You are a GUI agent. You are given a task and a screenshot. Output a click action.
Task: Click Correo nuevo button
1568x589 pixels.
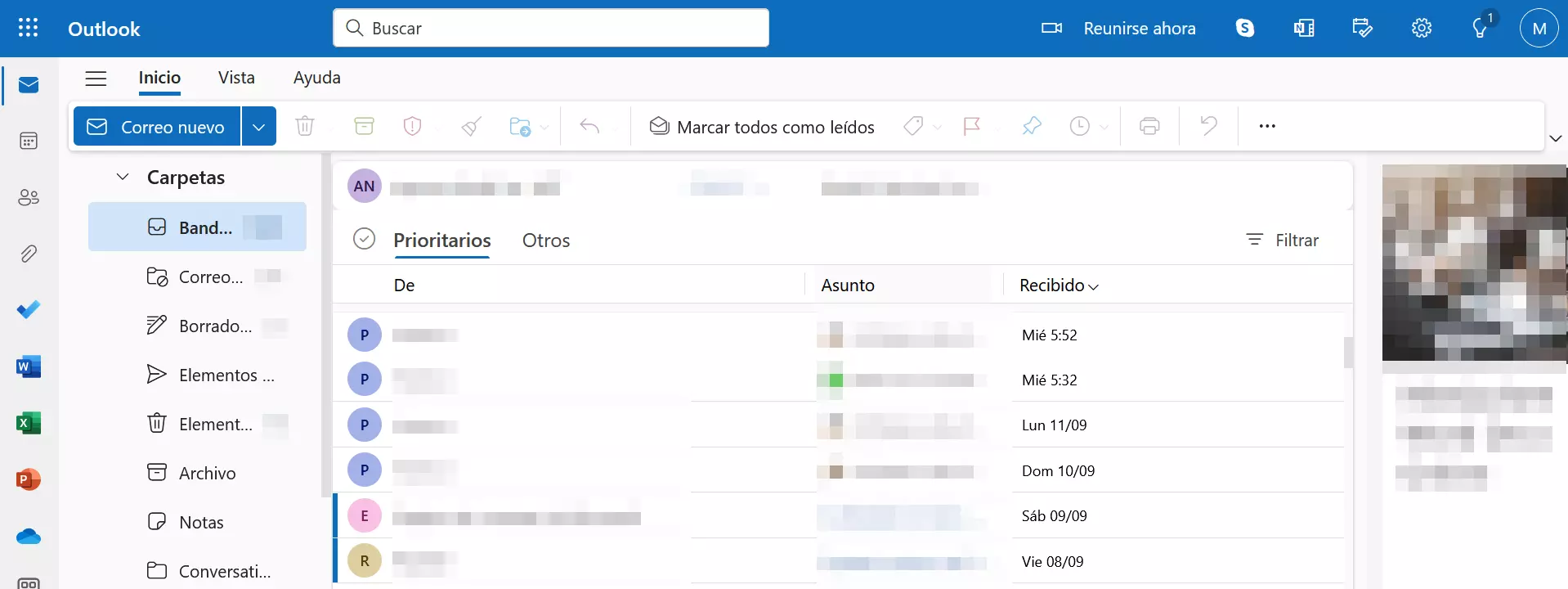pyautogui.click(x=157, y=127)
